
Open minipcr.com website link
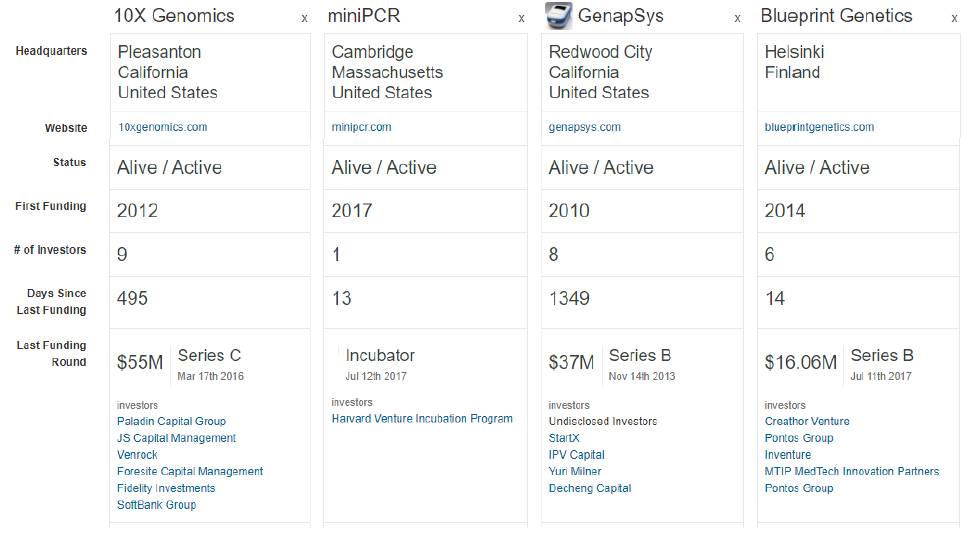[x=361, y=127]
